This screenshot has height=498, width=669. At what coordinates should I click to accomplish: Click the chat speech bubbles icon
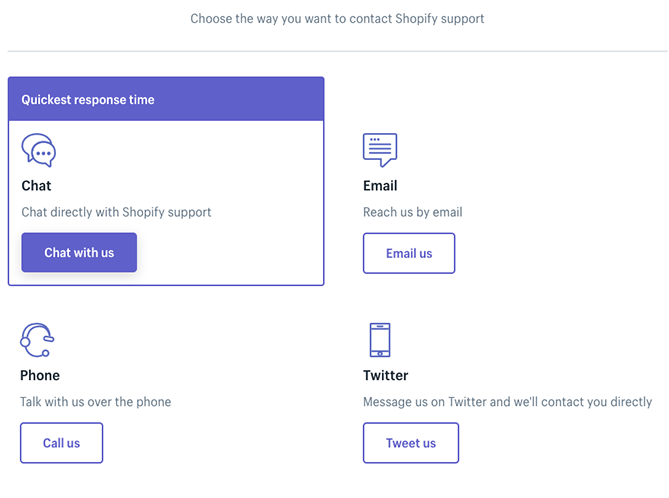pos(39,150)
